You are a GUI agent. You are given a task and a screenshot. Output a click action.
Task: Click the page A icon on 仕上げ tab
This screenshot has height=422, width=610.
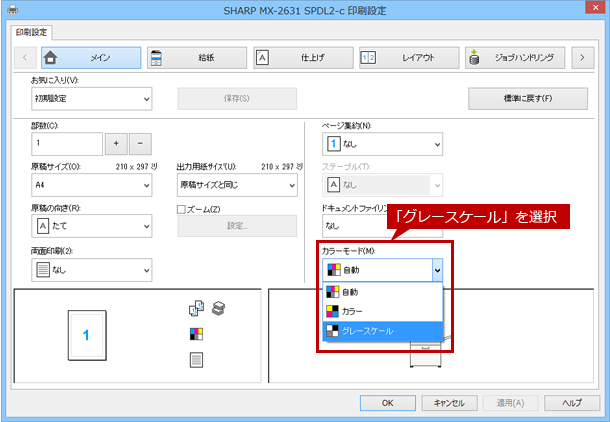[262, 58]
